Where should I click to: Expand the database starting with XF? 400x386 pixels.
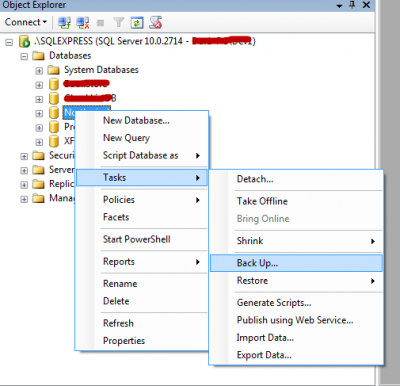39,142
